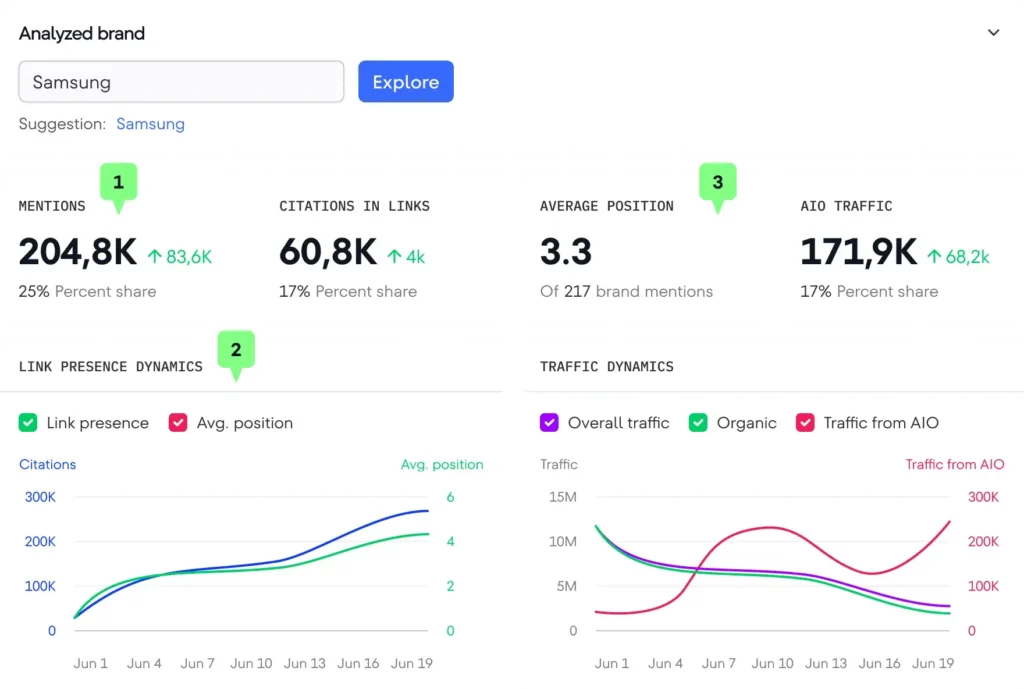This screenshot has height=689, width=1024.
Task: Click the MENTIONS metric heading
Action: (x=52, y=206)
